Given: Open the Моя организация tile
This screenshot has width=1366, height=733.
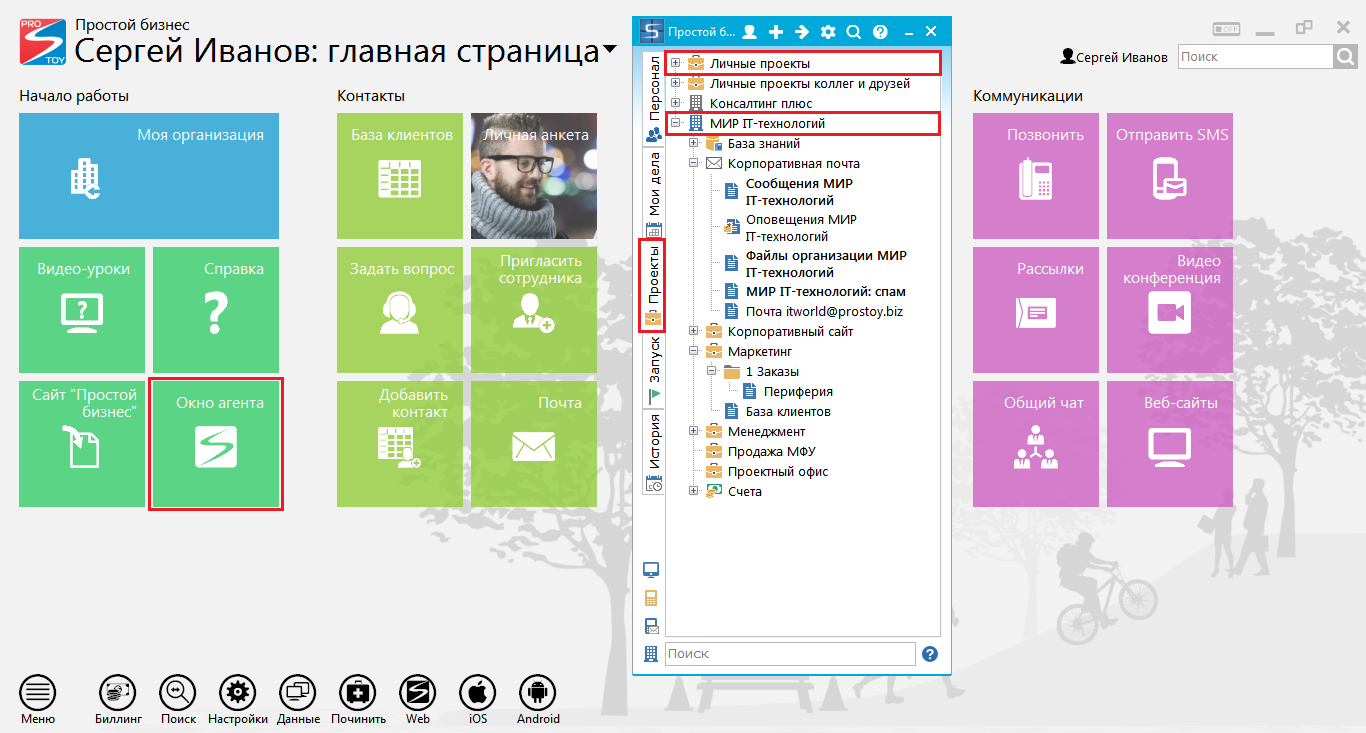Looking at the screenshot, I should 149,176.
